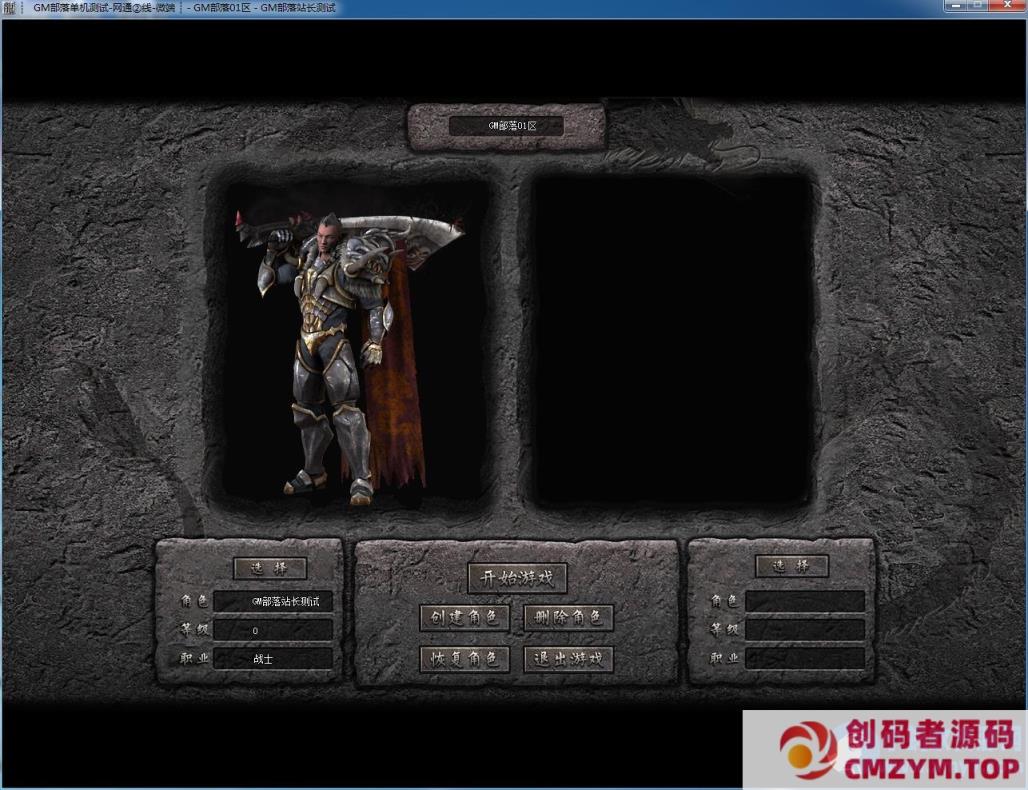The width and height of the screenshot is (1028, 790).
Task: Click 删除角色 to delete the character
Action: point(568,618)
